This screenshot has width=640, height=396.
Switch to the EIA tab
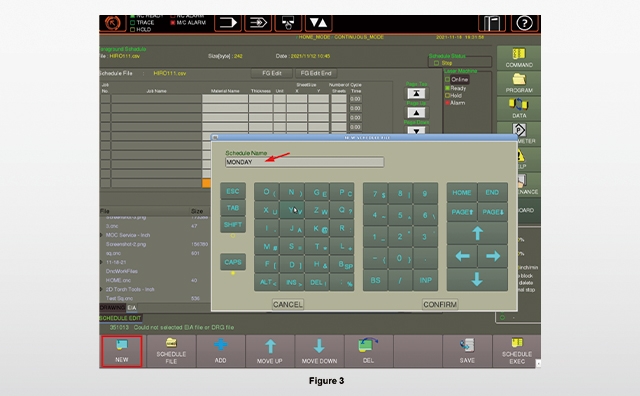point(132,308)
